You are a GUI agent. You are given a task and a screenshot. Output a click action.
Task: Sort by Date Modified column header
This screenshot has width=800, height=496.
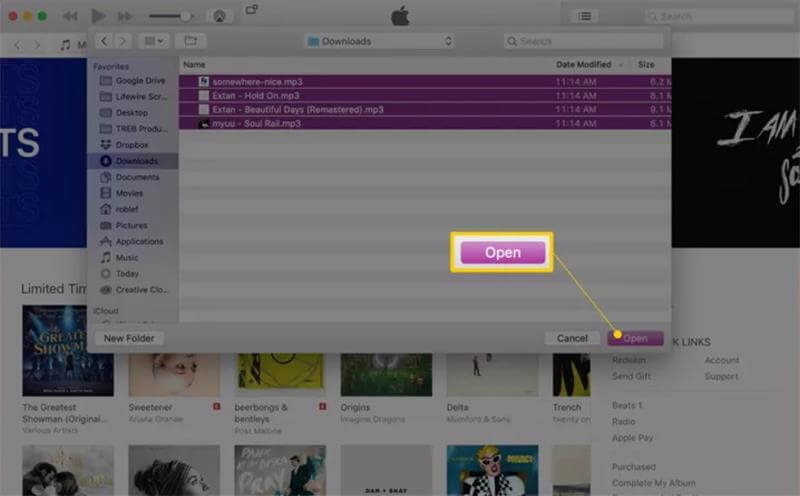pyautogui.click(x=584, y=64)
